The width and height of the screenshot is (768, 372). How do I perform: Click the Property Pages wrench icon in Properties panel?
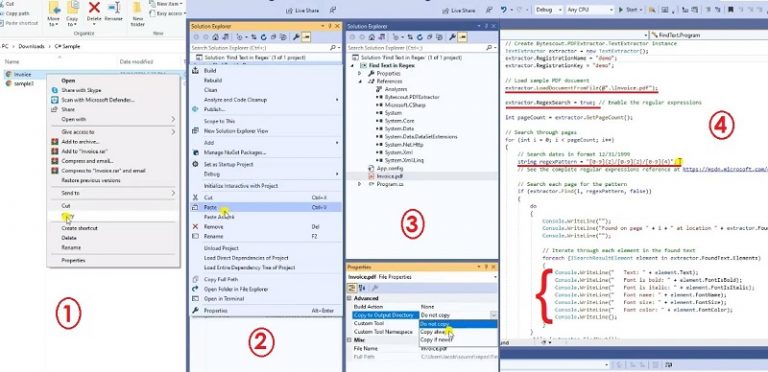374,288
